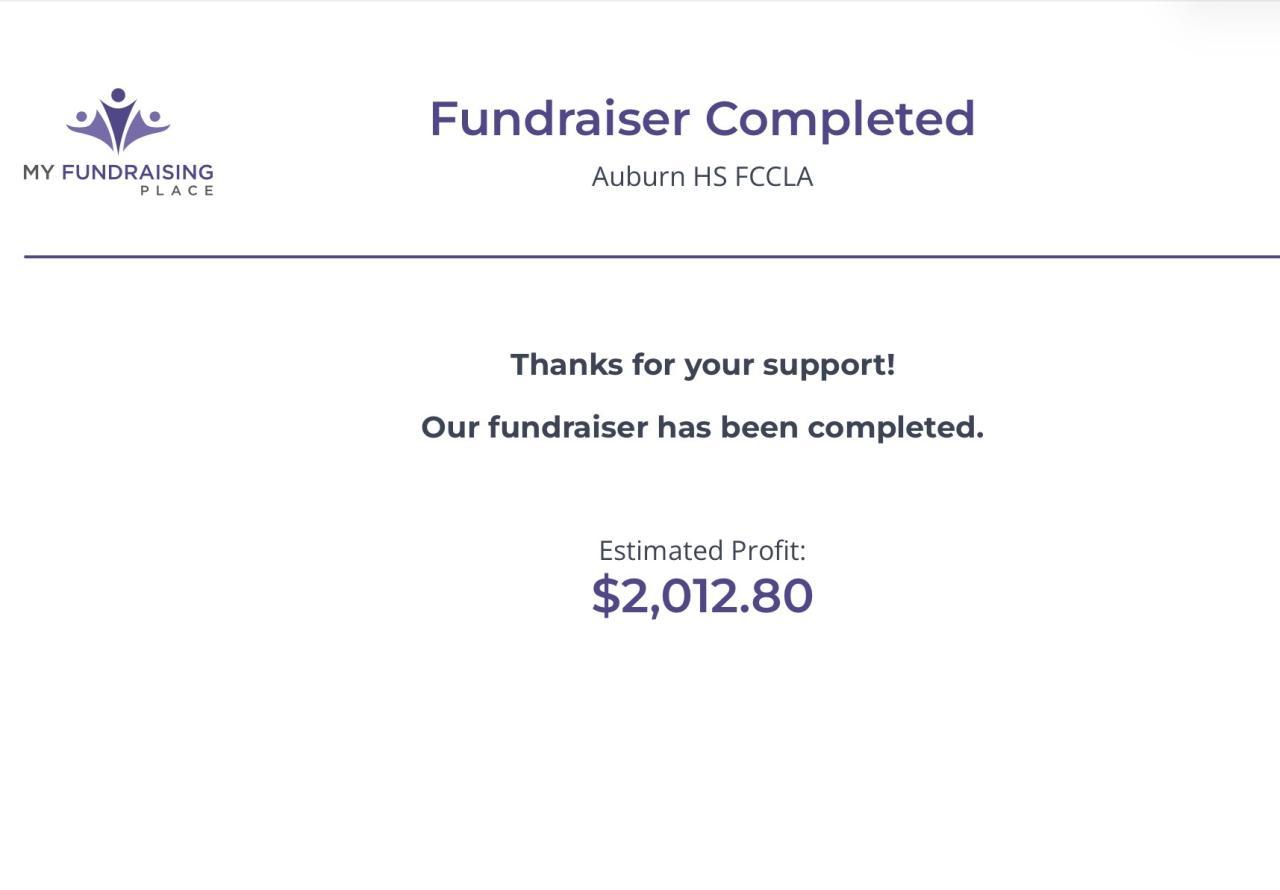Click the Estimated Profit label
This screenshot has width=1280, height=890.
pyautogui.click(x=702, y=551)
